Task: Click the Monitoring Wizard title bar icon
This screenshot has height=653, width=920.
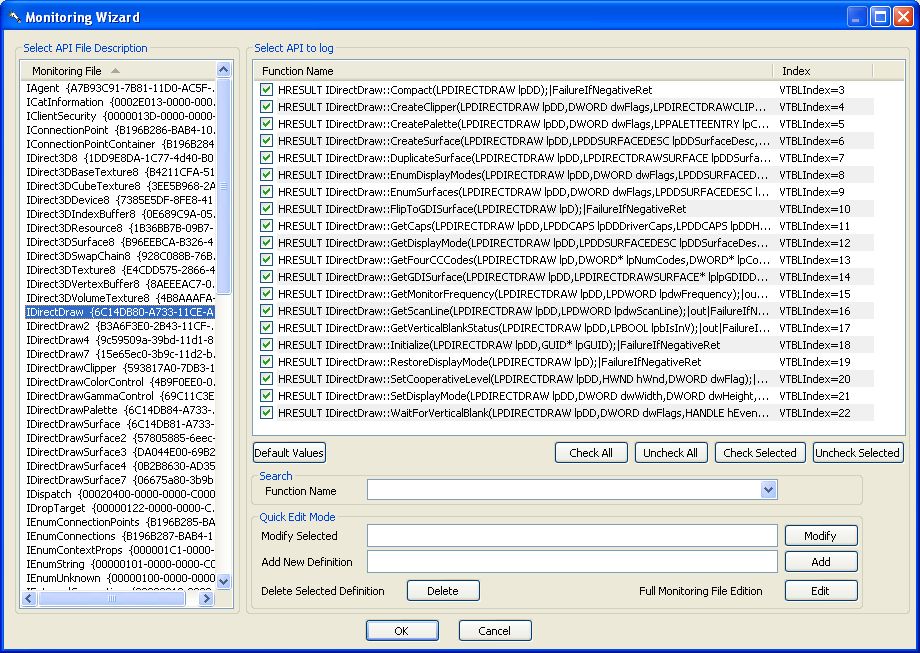Action: pyautogui.click(x=15, y=17)
